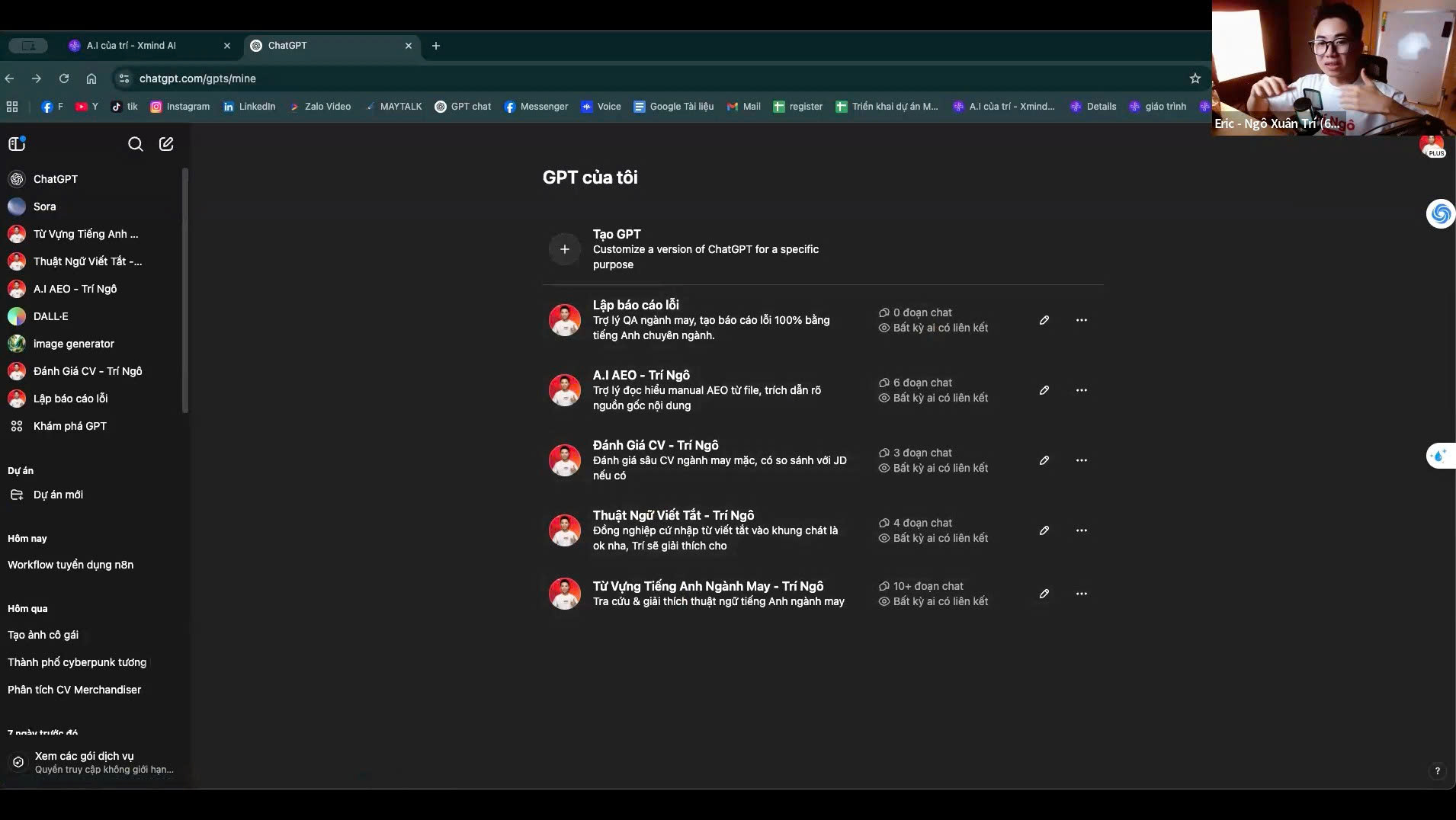This screenshot has width=1456, height=820.
Task: Bookmark this page with the star icon
Action: [x=1195, y=78]
